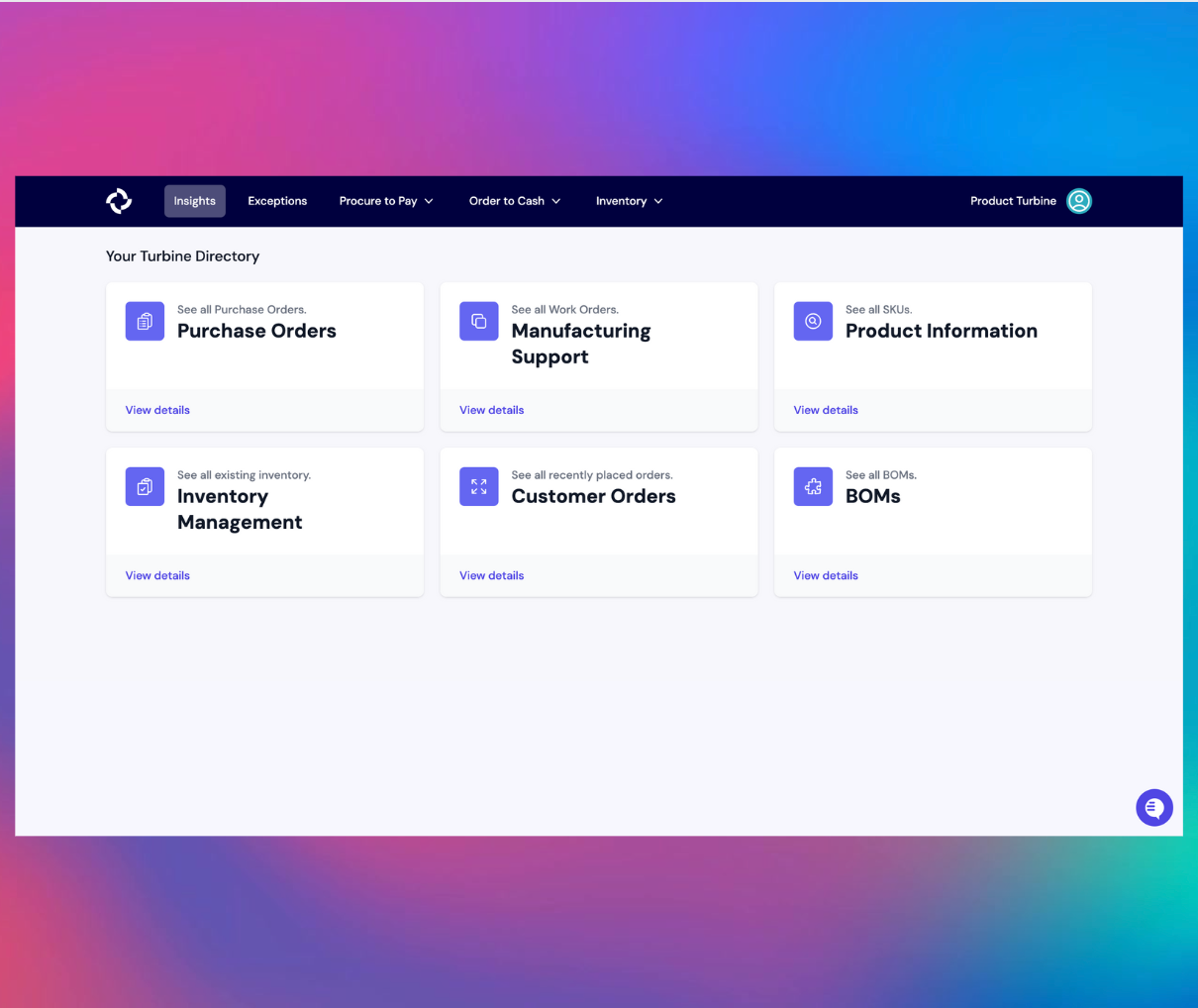Switch to the Insights tab
Viewport: 1198px width, 1008px height.
pos(195,201)
